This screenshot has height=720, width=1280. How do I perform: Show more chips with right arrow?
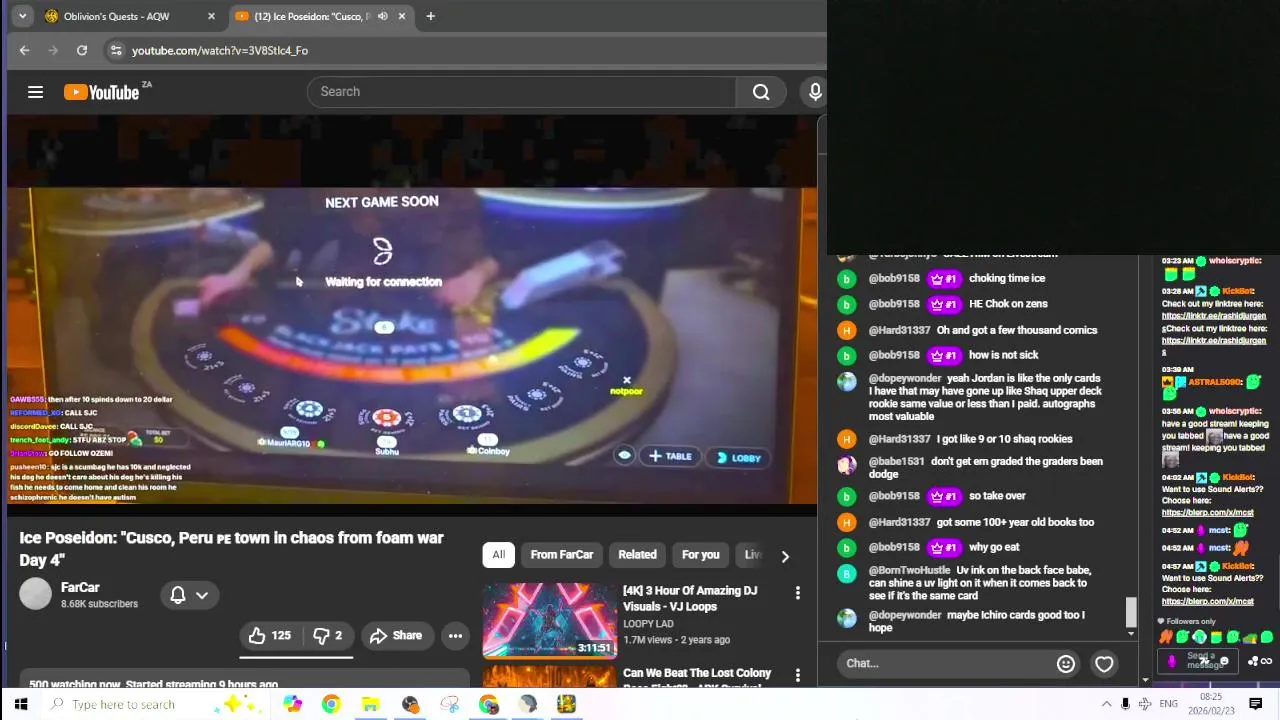[785, 556]
